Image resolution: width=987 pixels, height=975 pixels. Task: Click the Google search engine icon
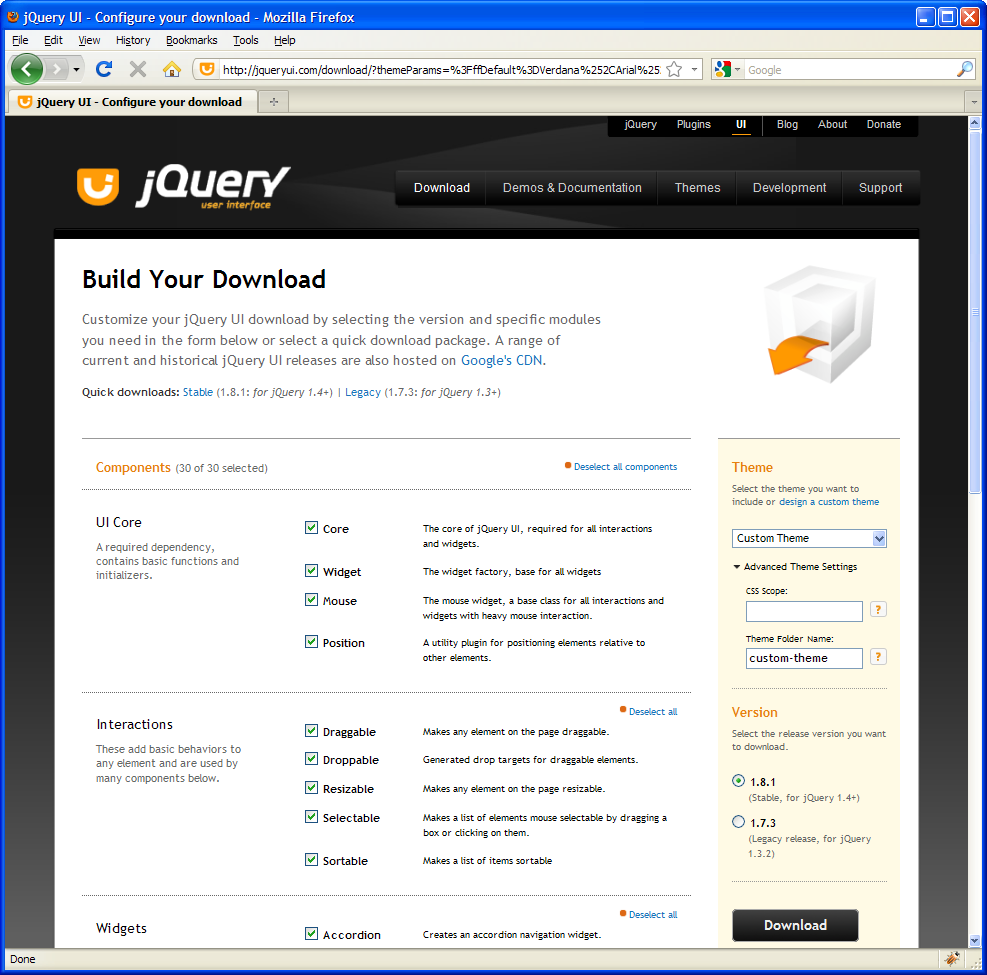(723, 69)
